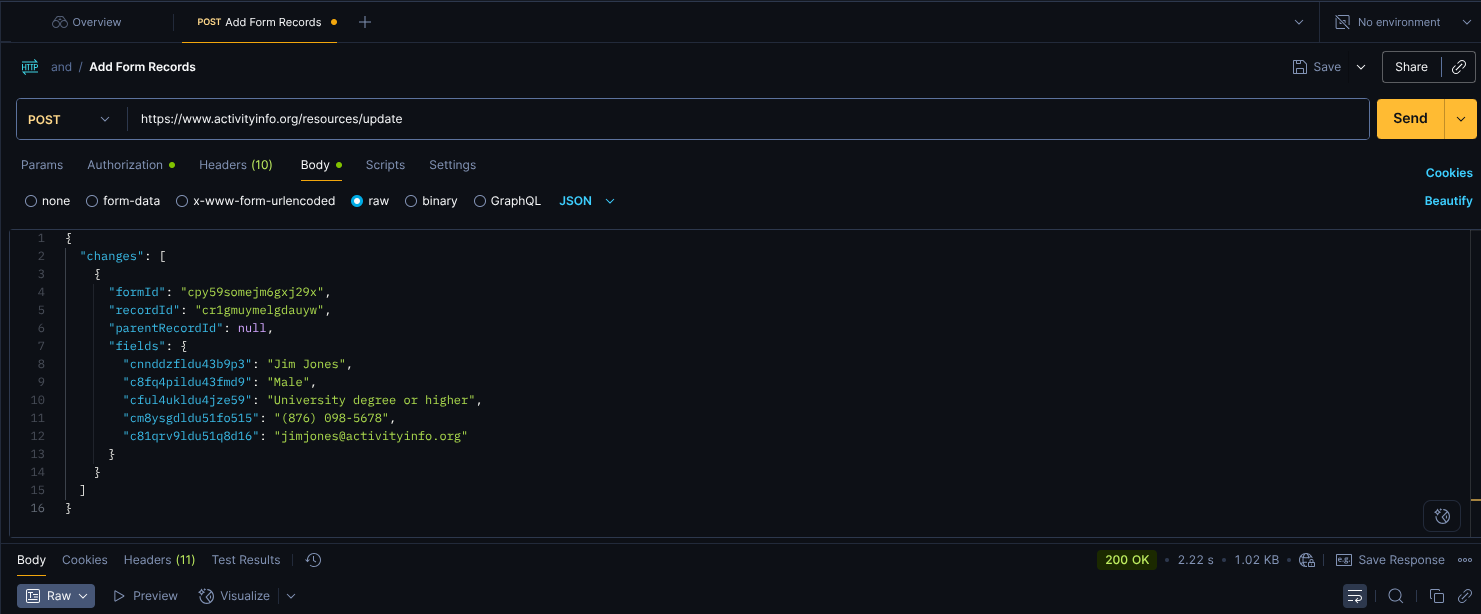
Task: Open response Body tab
Action: (x=31, y=560)
